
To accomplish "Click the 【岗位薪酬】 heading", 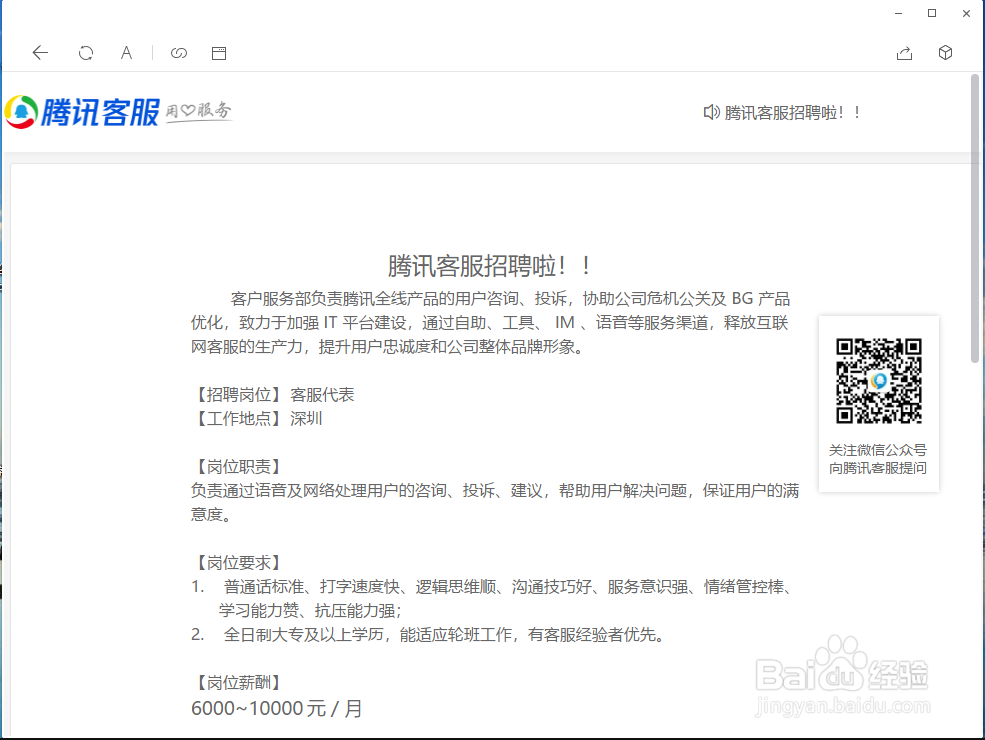I will 239,682.
